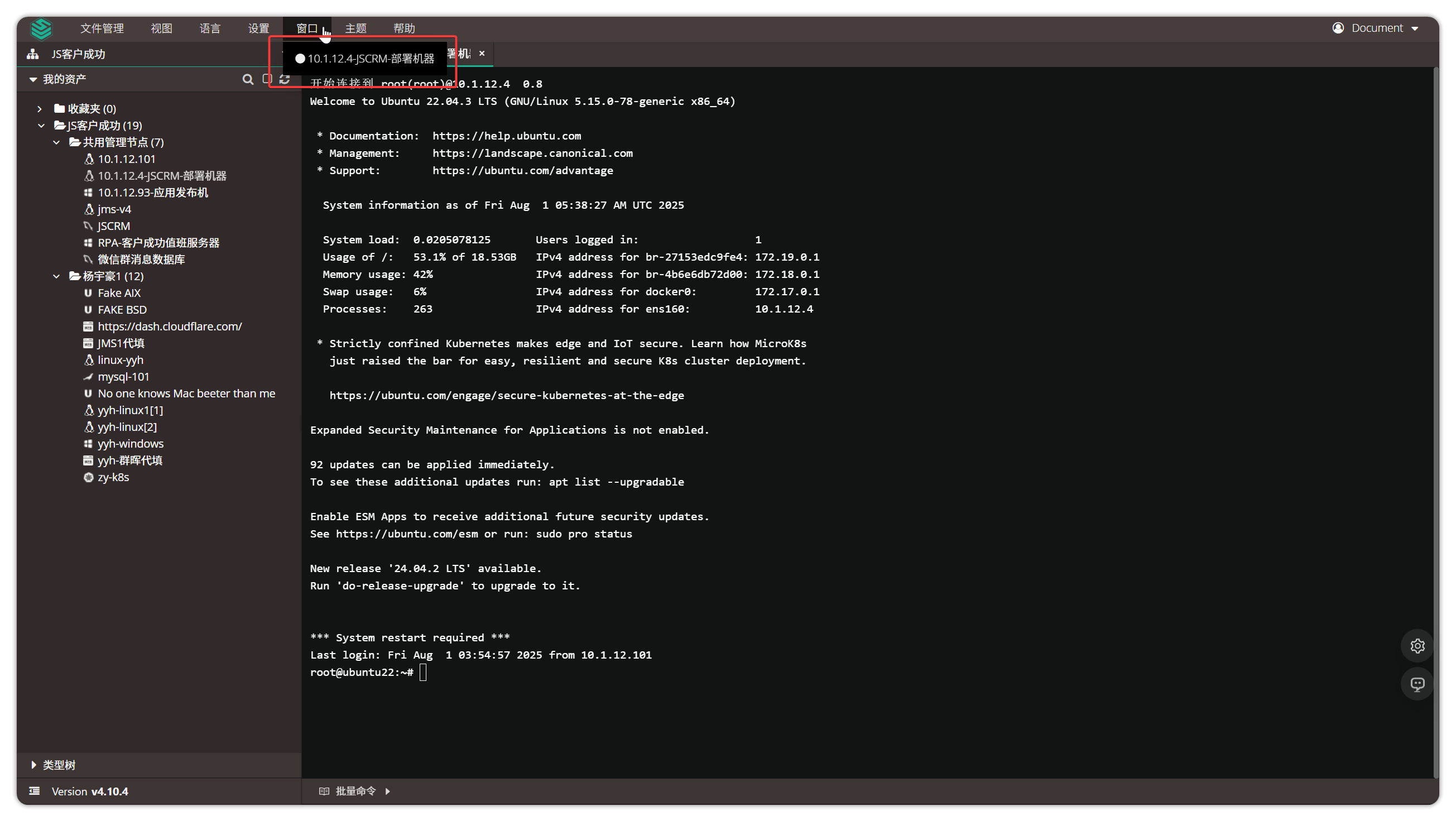This screenshot has height=816, width=1456.
Task: Click the Windows icon of yyh-windows
Action: (88, 444)
